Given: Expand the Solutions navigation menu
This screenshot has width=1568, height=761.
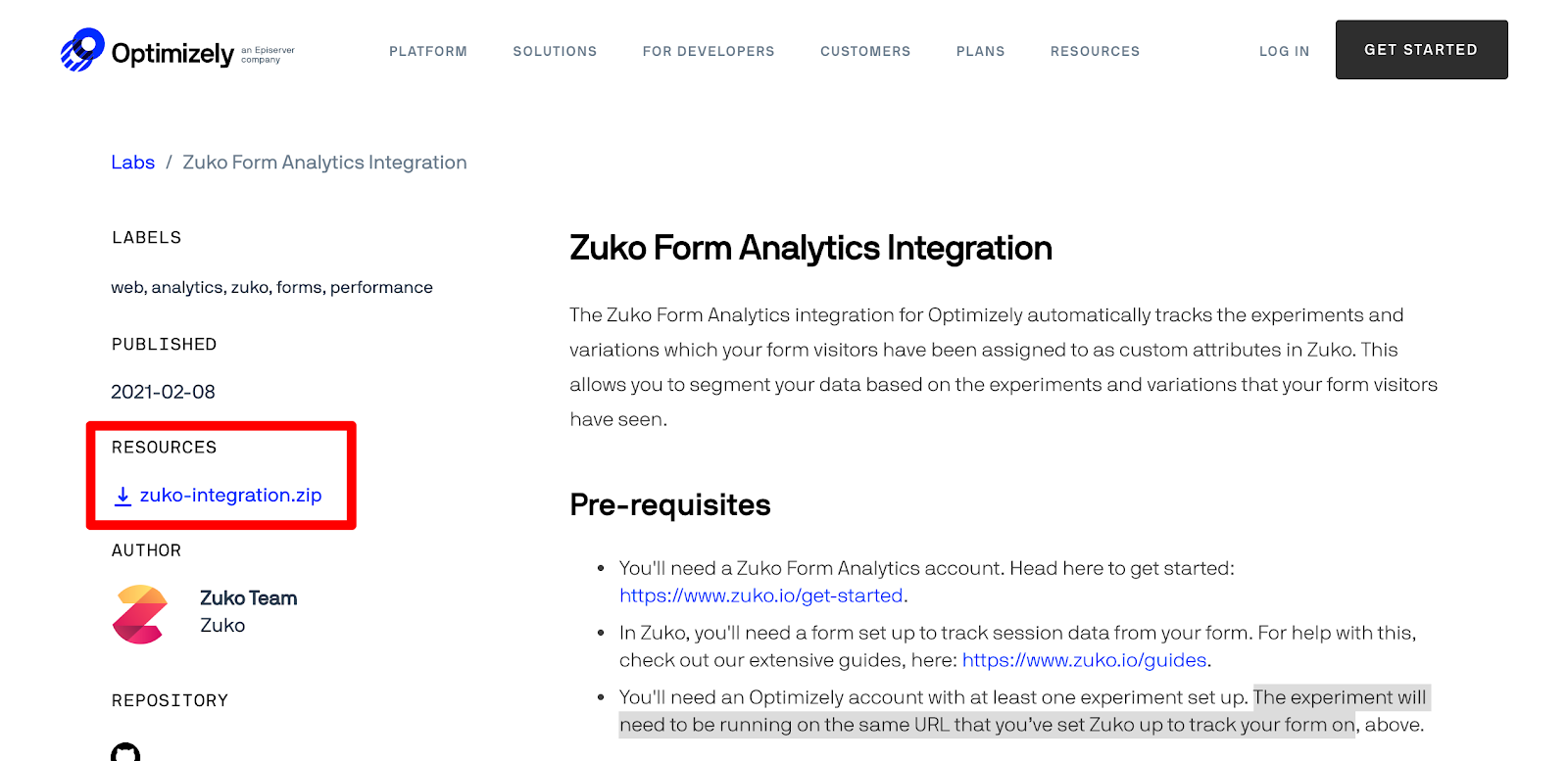Looking at the screenshot, I should [x=554, y=51].
